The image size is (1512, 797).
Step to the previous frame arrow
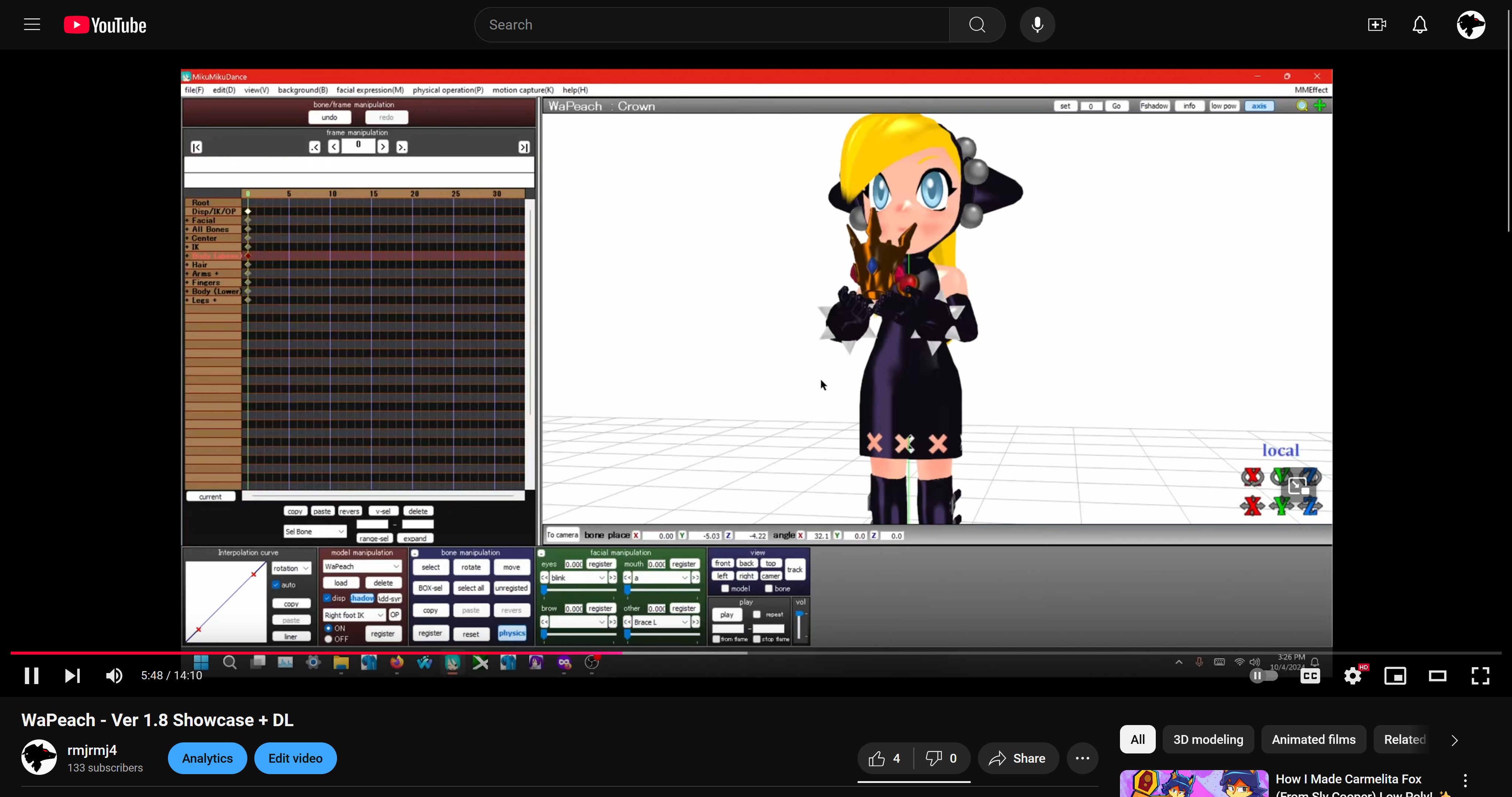point(333,147)
